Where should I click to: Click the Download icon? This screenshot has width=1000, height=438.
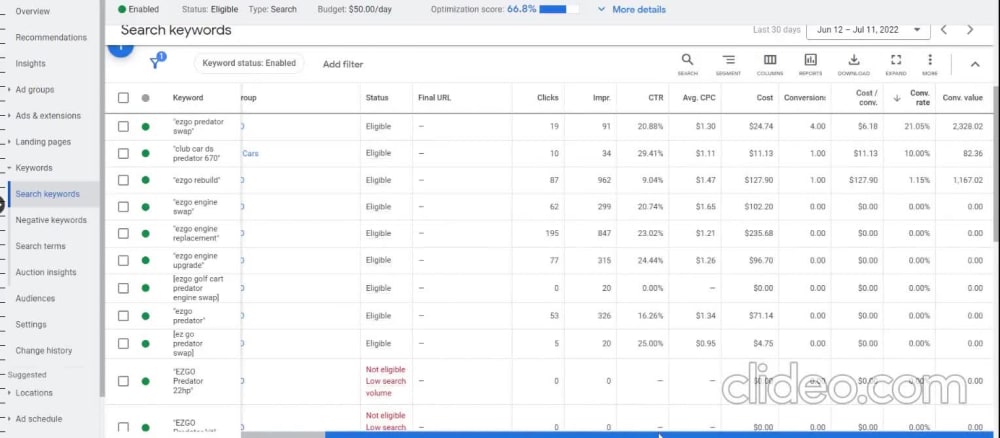(853, 64)
